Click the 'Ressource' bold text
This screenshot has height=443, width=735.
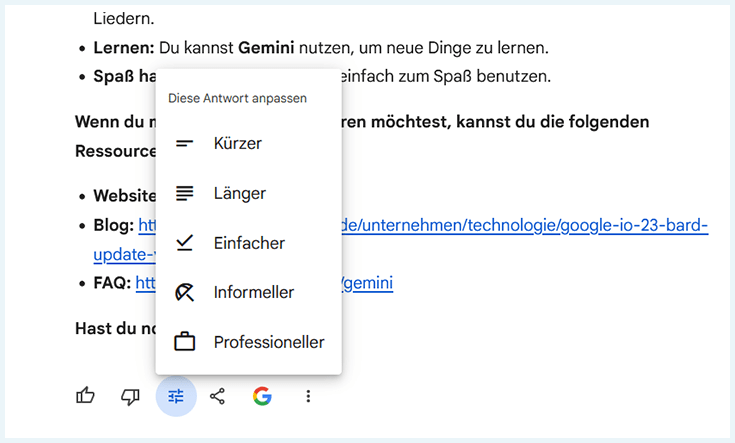116,151
